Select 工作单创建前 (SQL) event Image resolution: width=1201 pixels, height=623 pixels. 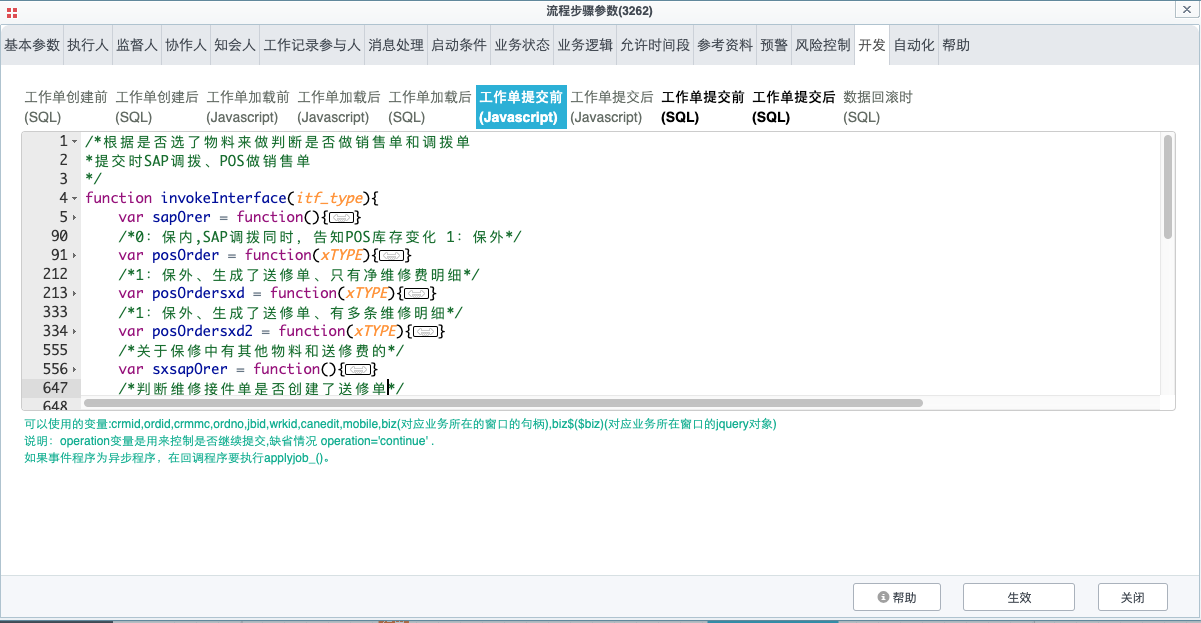pos(66,107)
